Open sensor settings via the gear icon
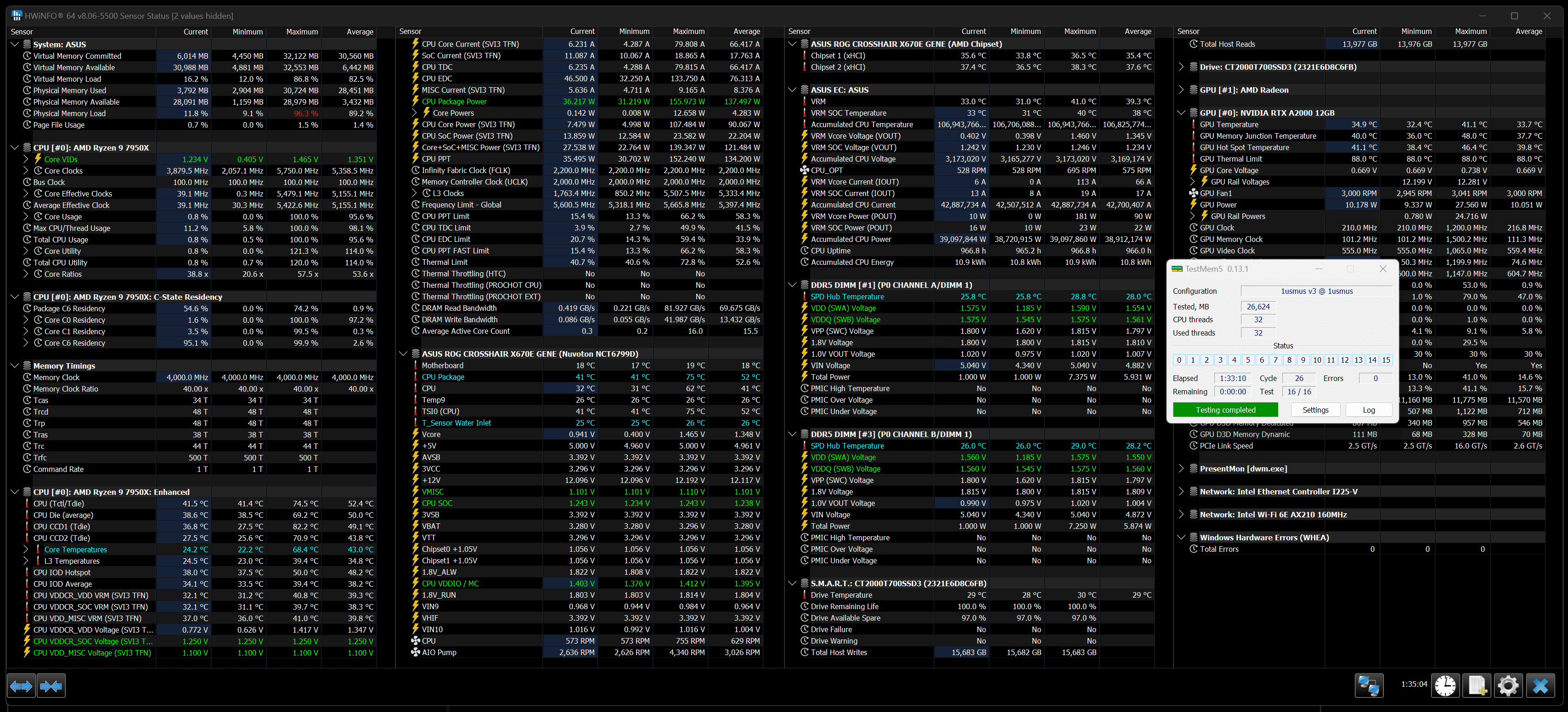 [1508, 686]
